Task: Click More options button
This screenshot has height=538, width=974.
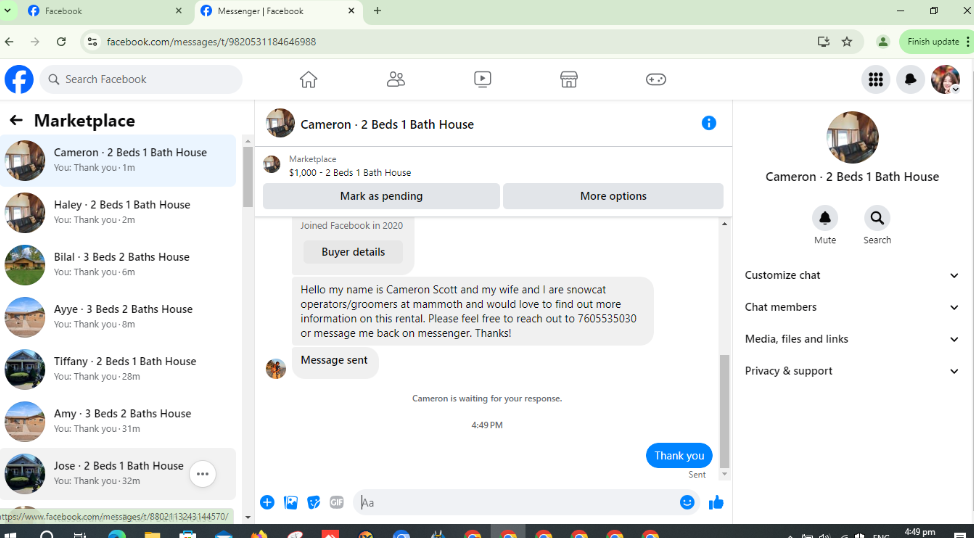Action: click(x=613, y=196)
